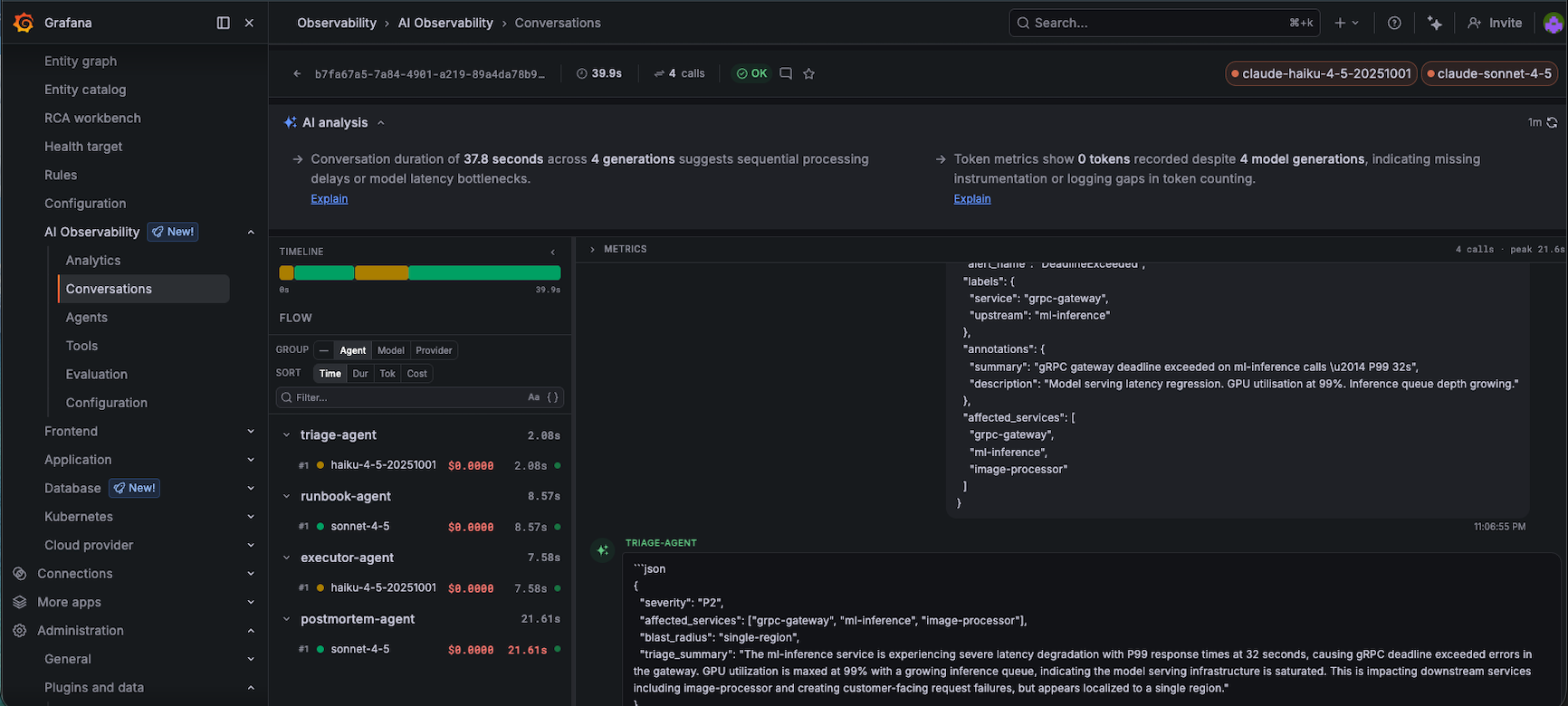
Task: Sort flow by Time
Action: click(x=330, y=373)
